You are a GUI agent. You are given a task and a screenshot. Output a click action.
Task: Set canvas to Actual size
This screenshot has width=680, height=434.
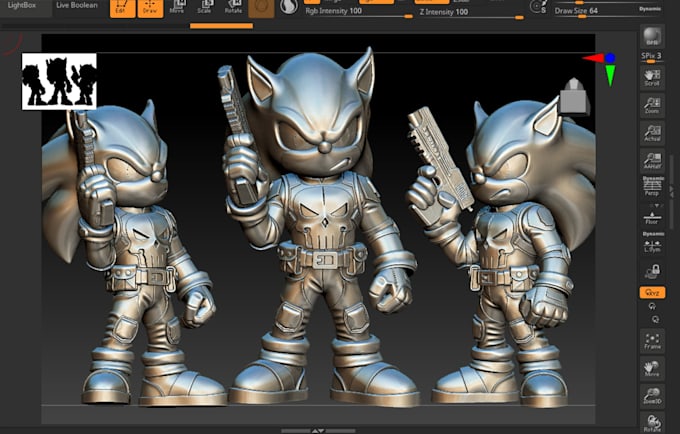point(652,133)
